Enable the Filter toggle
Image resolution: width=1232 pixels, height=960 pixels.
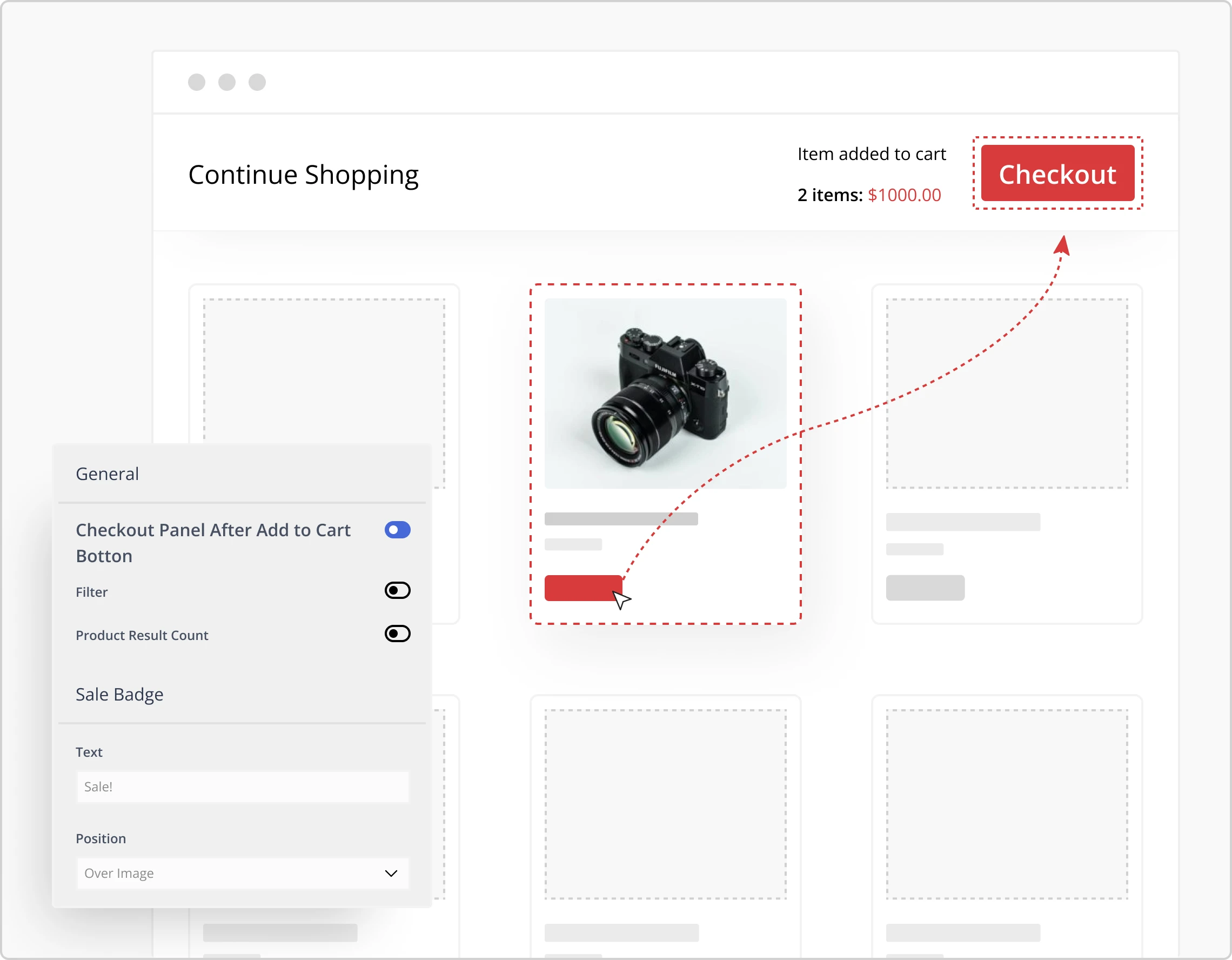click(x=397, y=590)
